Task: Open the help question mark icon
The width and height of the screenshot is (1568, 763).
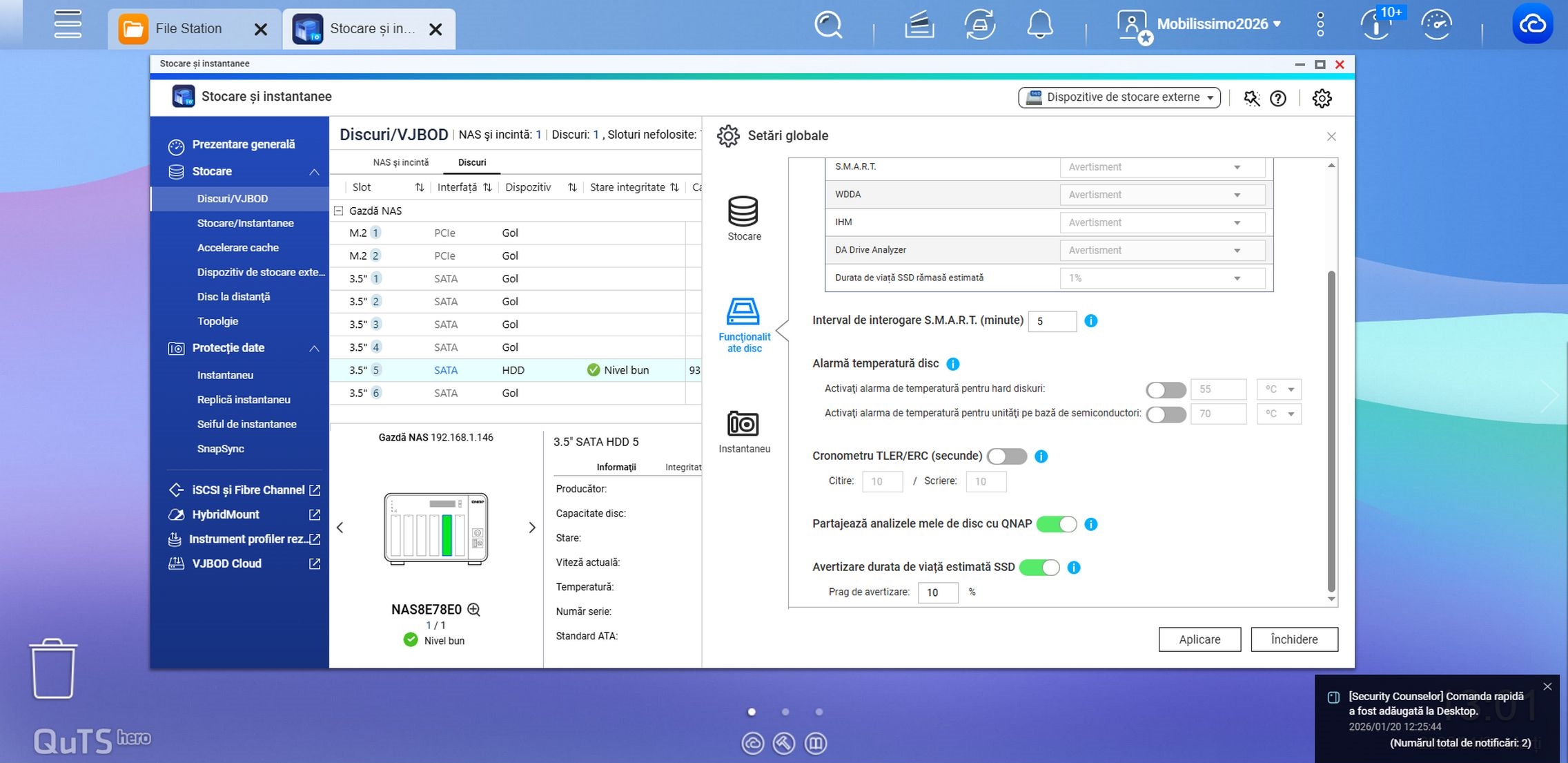Action: [x=1277, y=98]
